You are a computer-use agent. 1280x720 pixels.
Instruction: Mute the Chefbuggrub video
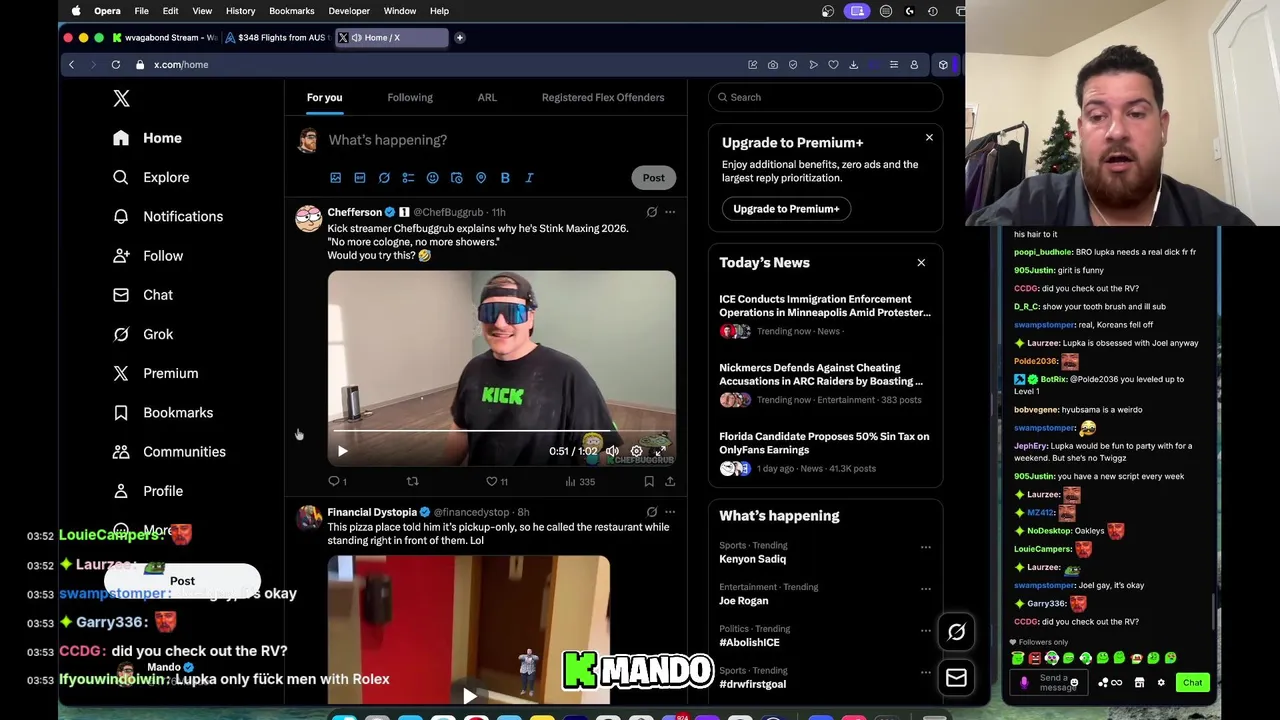coord(612,451)
